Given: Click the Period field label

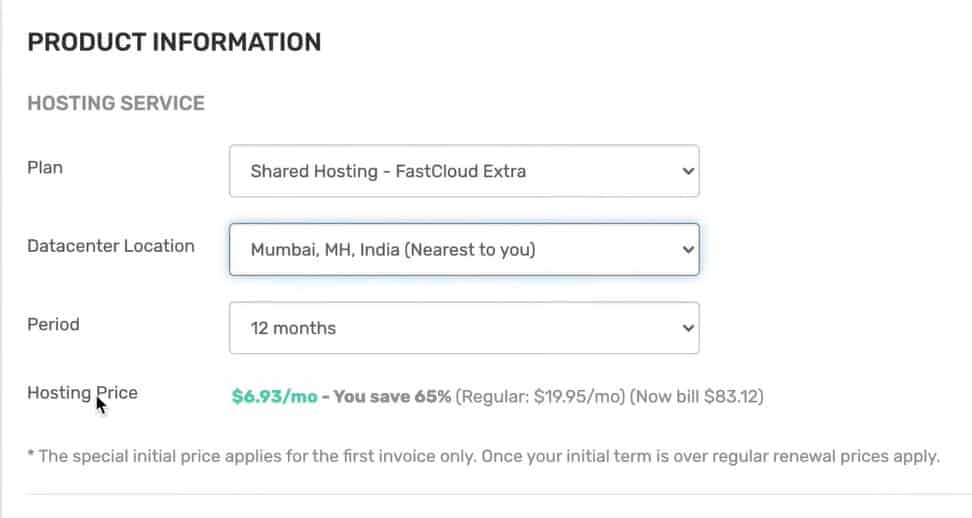Looking at the screenshot, I should pyautogui.click(x=53, y=324).
